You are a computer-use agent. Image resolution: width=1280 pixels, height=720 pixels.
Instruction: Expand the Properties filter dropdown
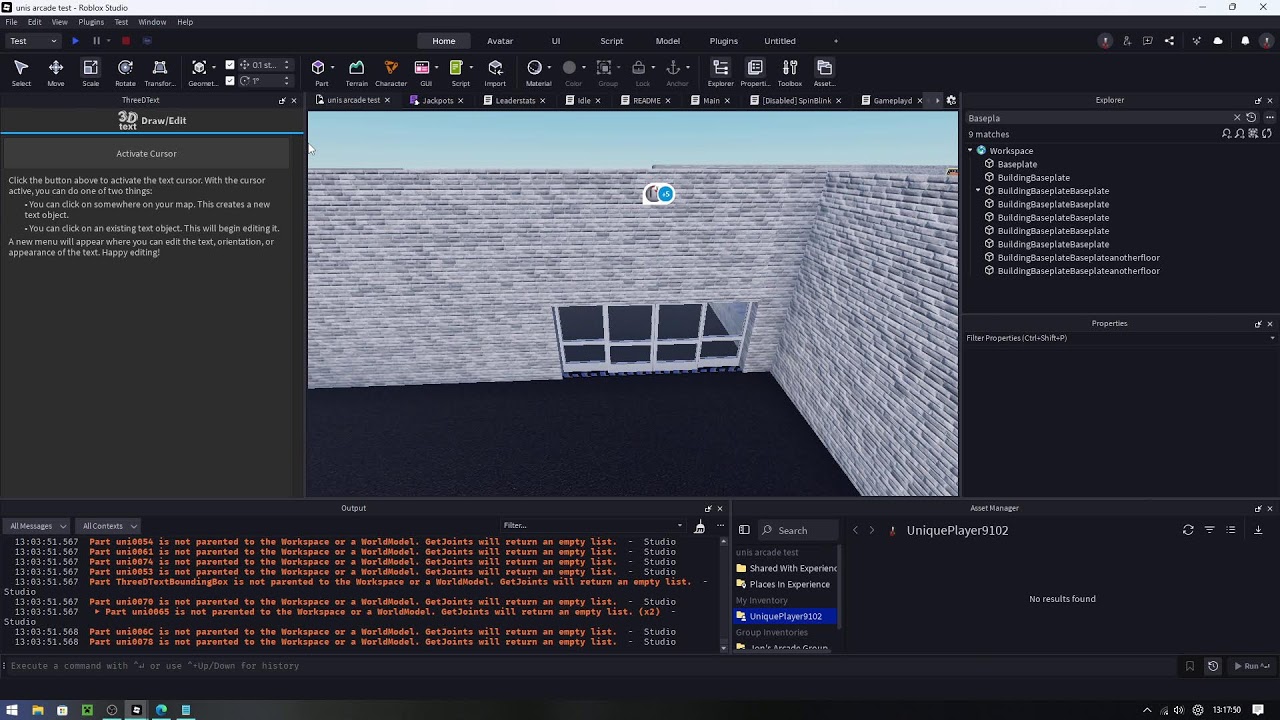(x=1272, y=338)
